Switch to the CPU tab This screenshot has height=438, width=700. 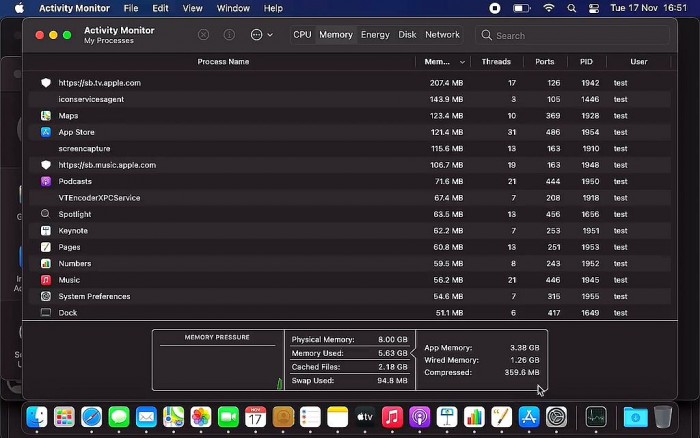[302, 35]
